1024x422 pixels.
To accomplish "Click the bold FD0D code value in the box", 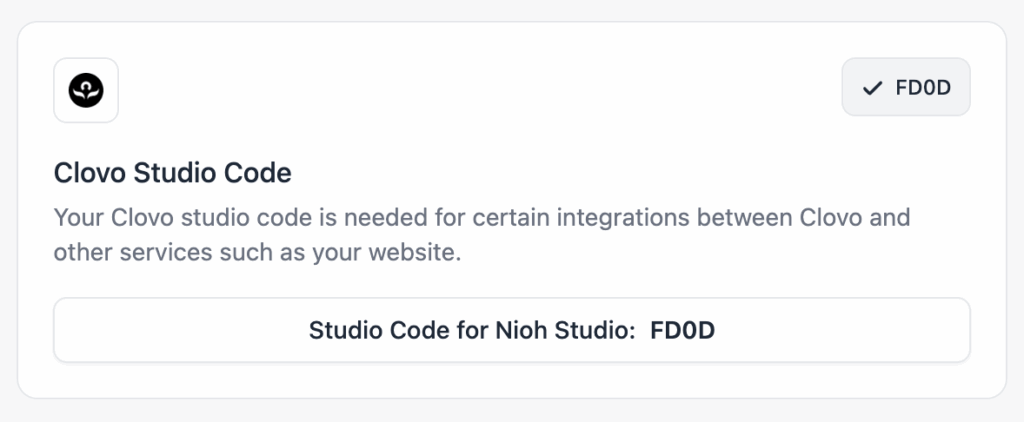I will [682, 330].
